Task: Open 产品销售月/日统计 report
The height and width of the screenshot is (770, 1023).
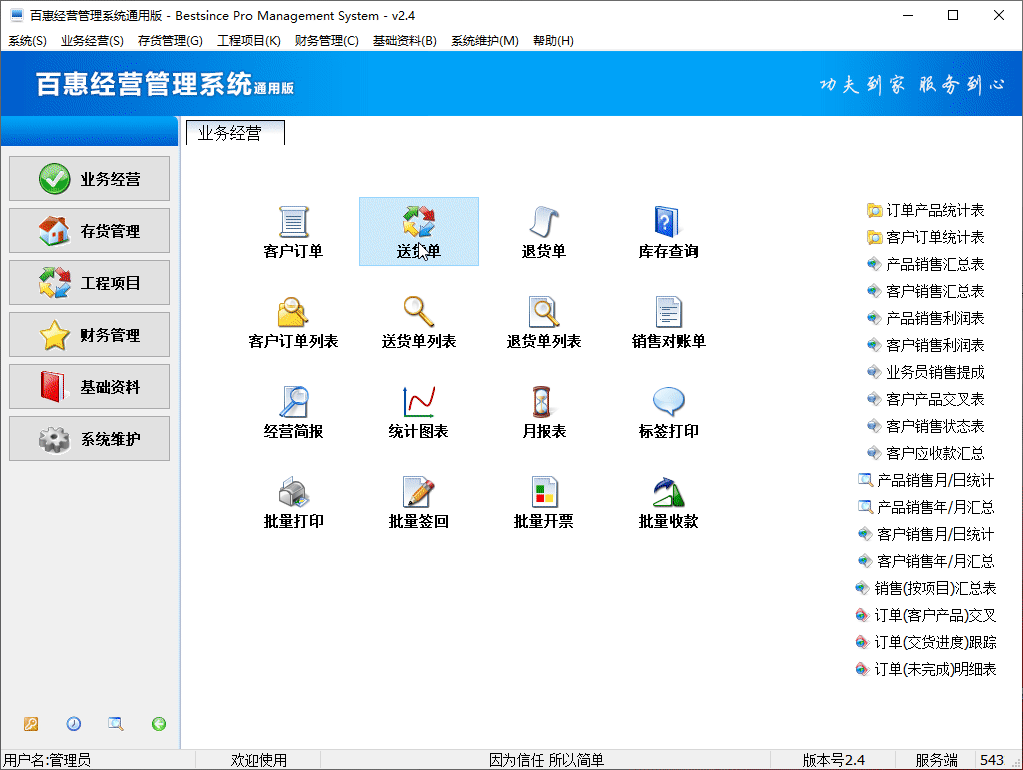Action: click(x=925, y=480)
